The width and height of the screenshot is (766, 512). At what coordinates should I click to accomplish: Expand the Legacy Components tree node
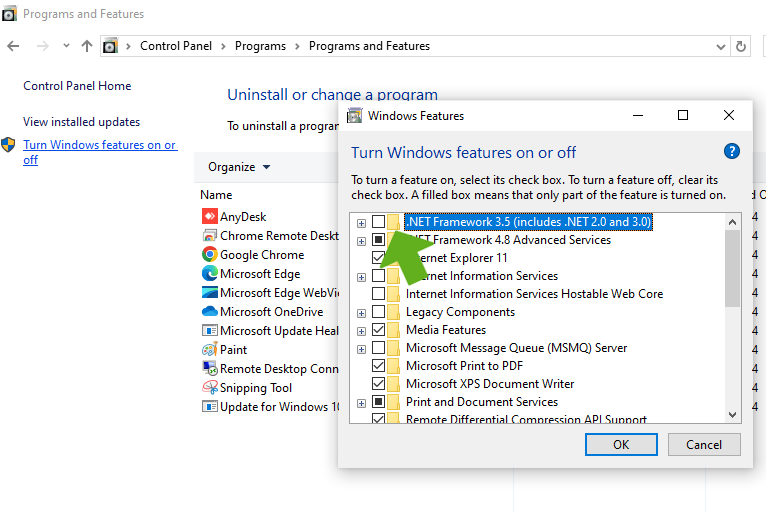[361, 312]
